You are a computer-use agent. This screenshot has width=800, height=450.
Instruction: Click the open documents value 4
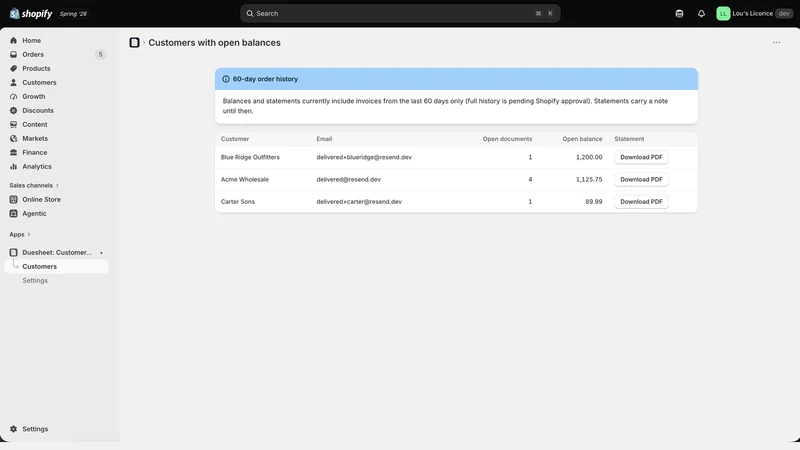pyautogui.click(x=530, y=180)
